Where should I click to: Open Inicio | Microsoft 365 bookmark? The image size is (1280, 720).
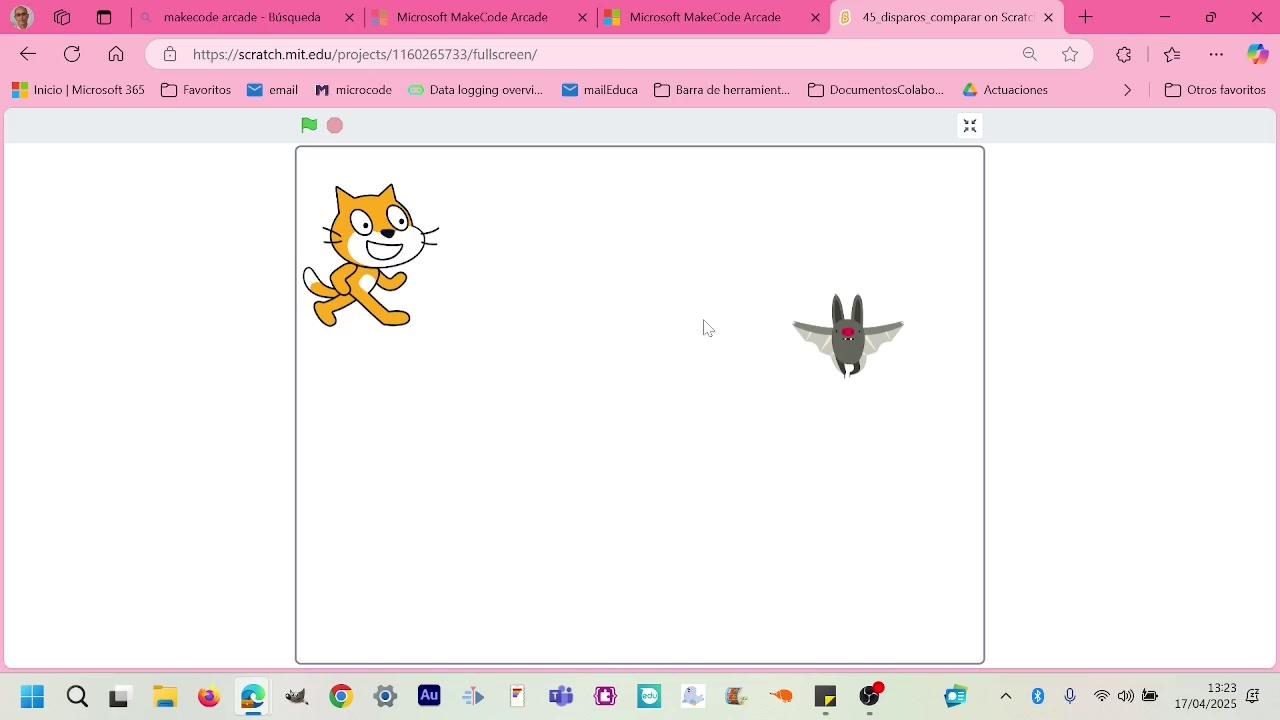(78, 90)
